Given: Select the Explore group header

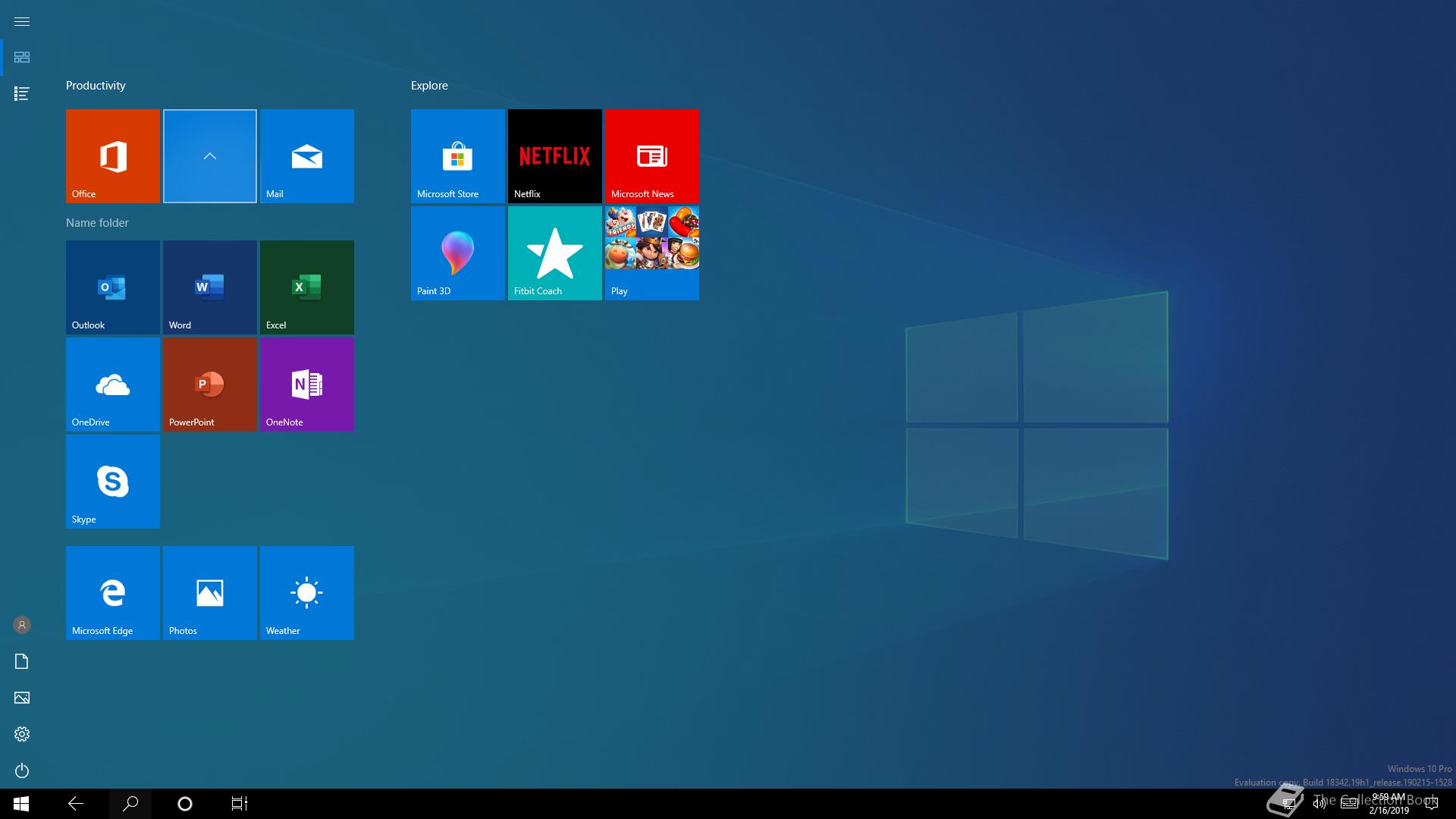Looking at the screenshot, I should click(x=429, y=86).
